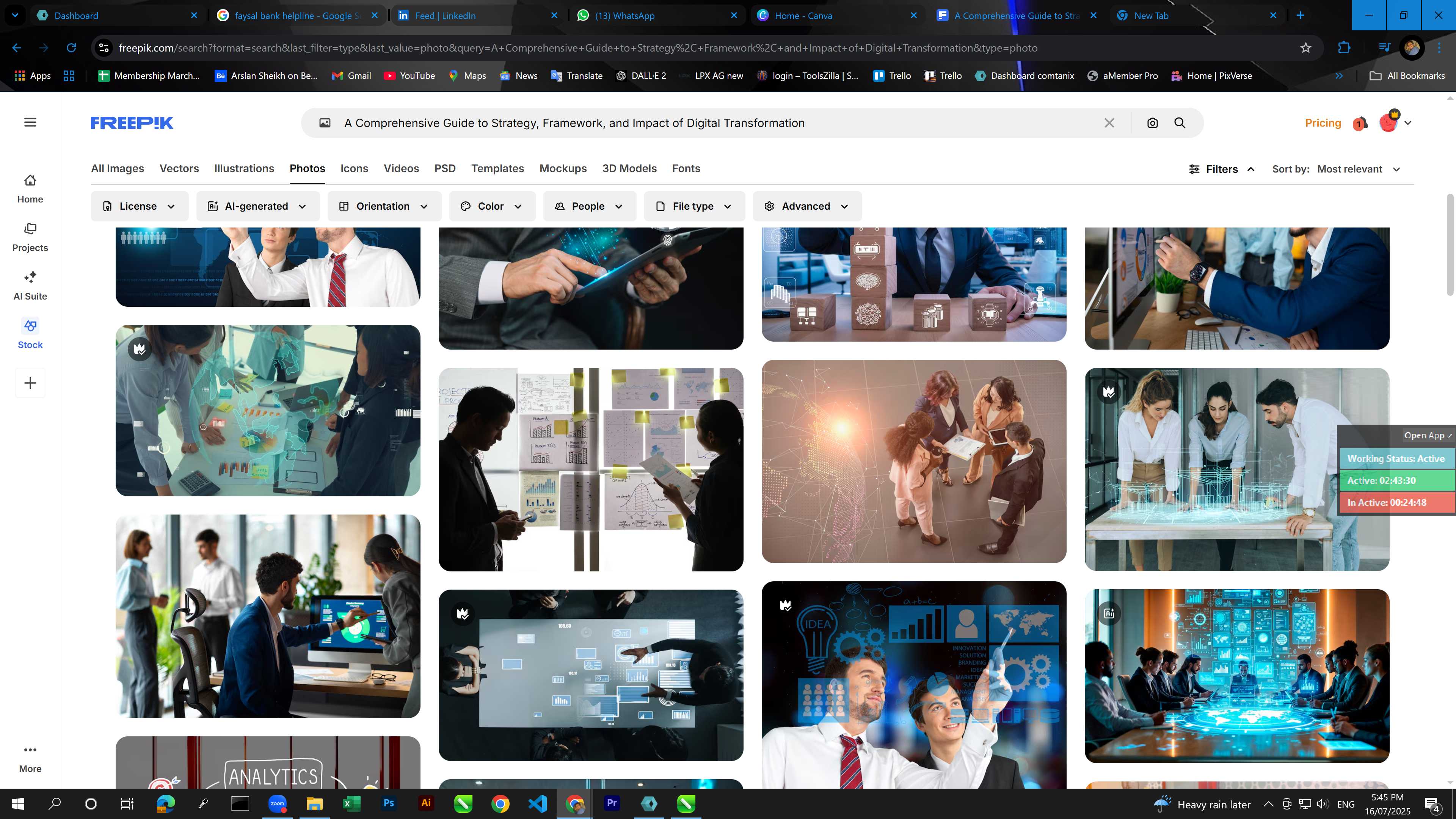Expand the Color filter dropdown

tap(492, 206)
